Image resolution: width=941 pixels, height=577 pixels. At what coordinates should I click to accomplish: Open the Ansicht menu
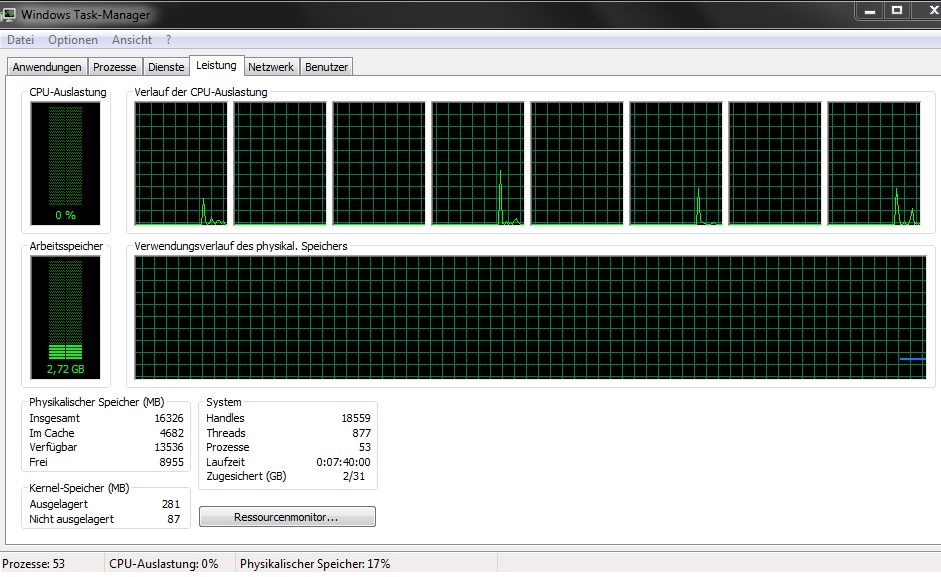pos(131,40)
